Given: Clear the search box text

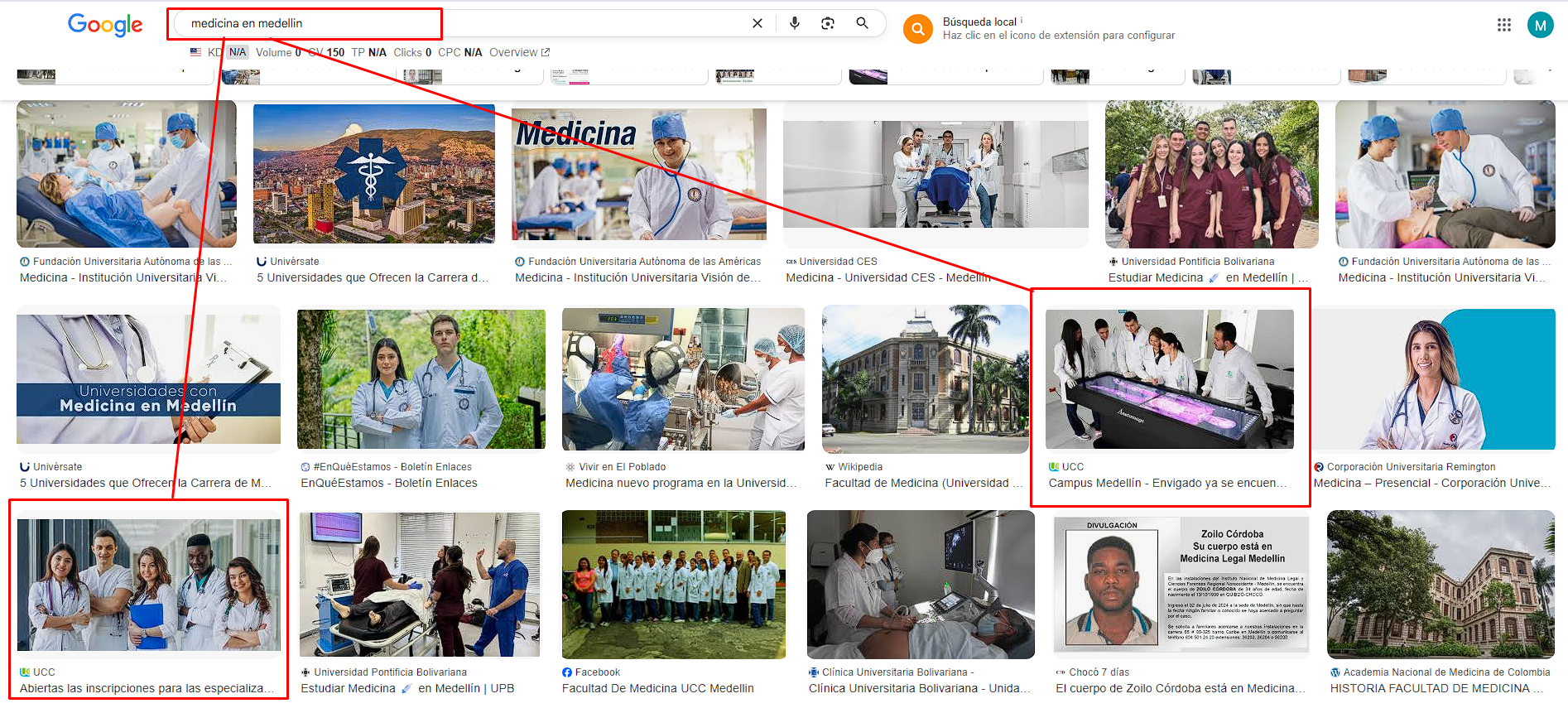Looking at the screenshot, I should [757, 23].
